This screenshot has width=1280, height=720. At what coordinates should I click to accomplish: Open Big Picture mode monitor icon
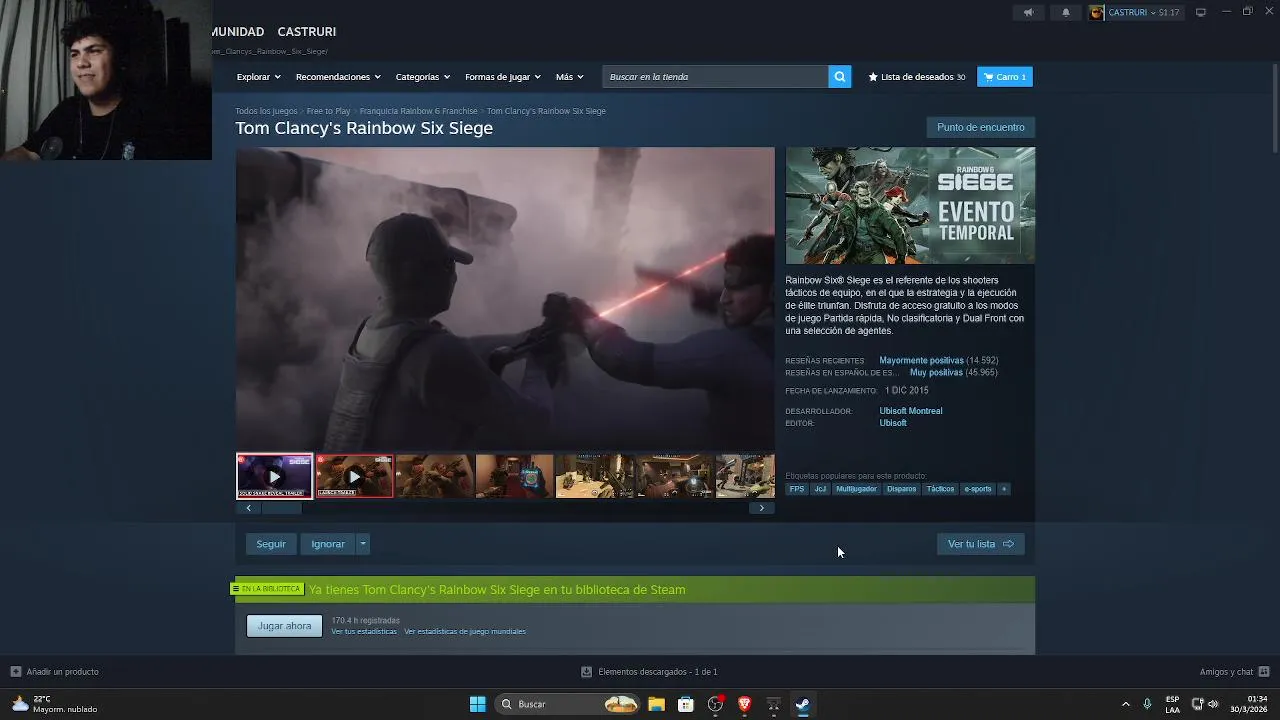(x=1201, y=12)
